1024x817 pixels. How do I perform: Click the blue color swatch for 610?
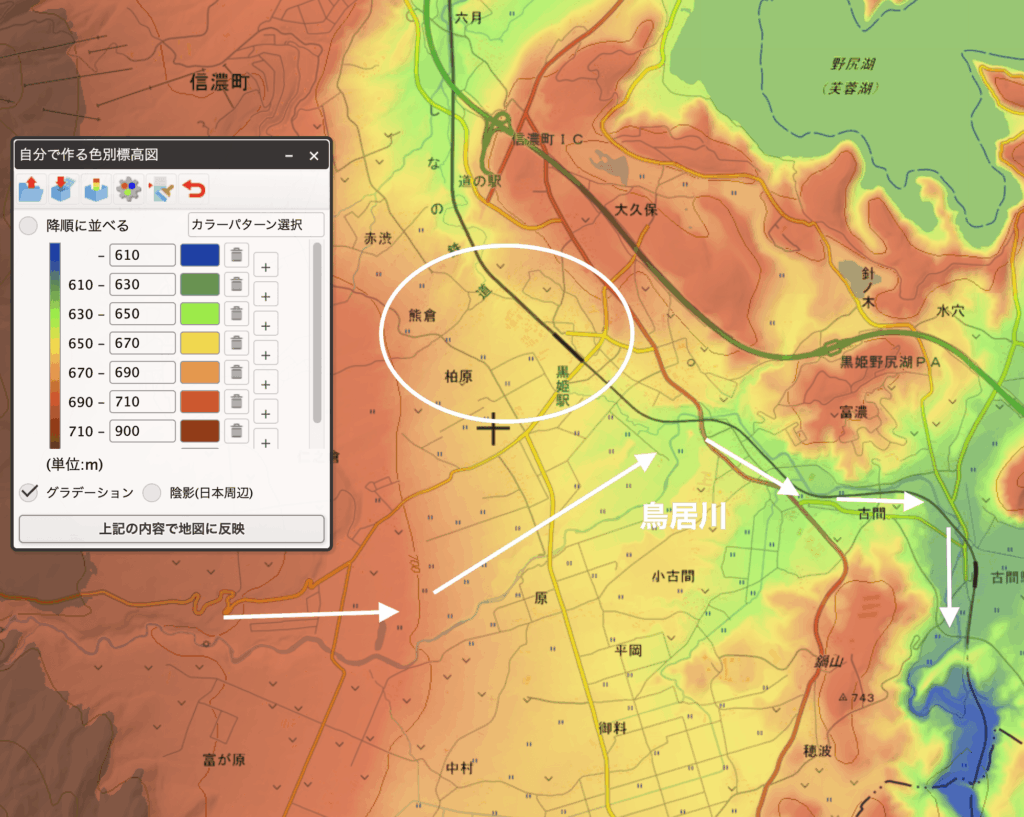point(199,256)
